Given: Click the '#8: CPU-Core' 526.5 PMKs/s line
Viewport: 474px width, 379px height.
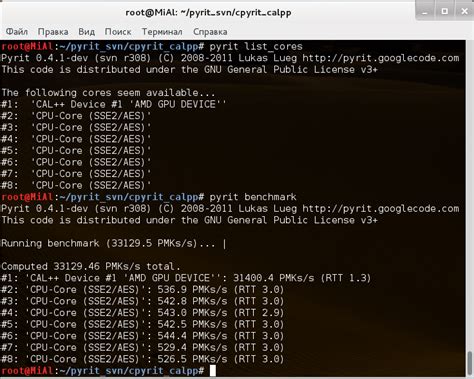Looking at the screenshot, I should pos(142,359).
